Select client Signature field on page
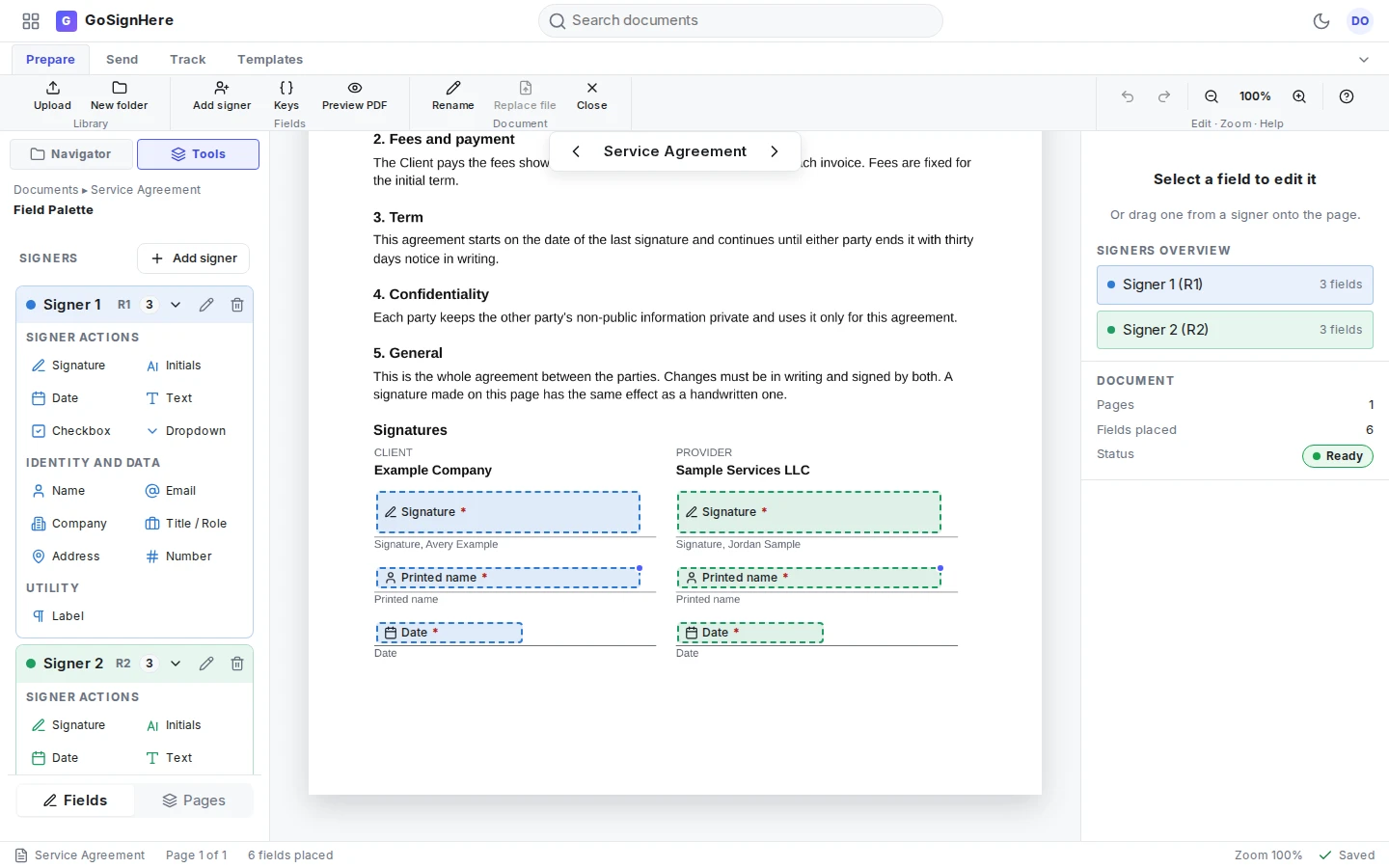 [x=508, y=512]
